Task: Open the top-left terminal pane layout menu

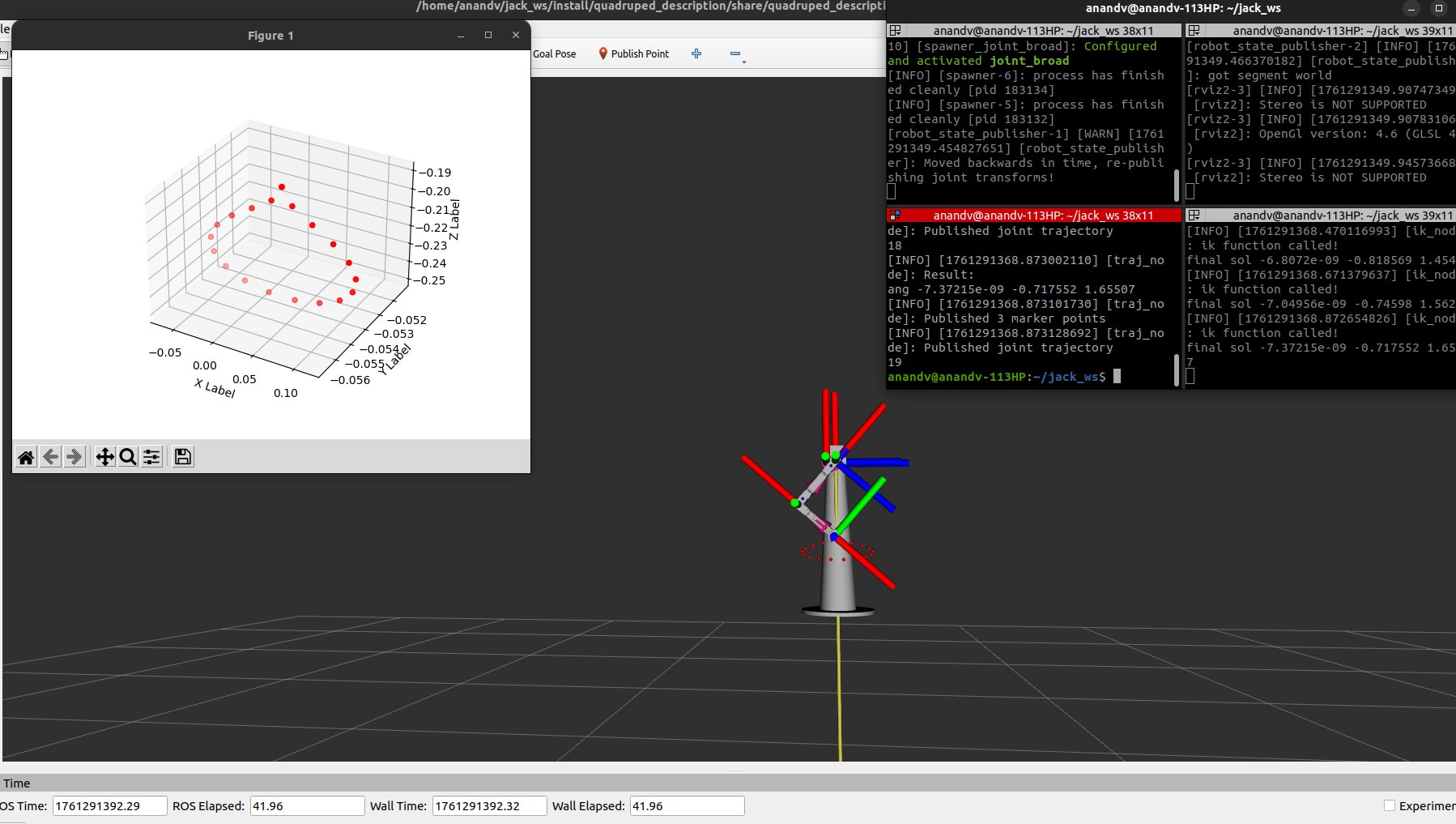Action: pyautogui.click(x=896, y=31)
